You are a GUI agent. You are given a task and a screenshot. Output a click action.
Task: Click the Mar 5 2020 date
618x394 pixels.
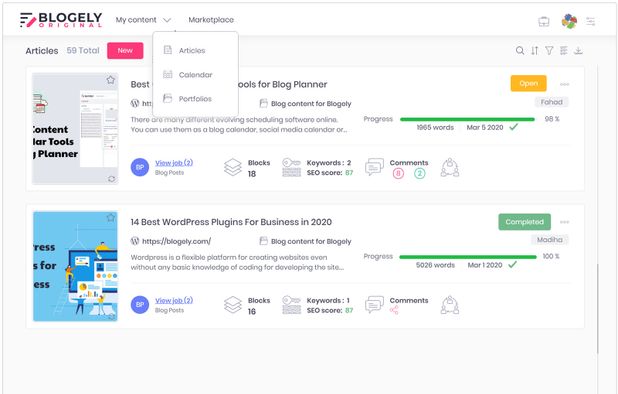point(485,127)
